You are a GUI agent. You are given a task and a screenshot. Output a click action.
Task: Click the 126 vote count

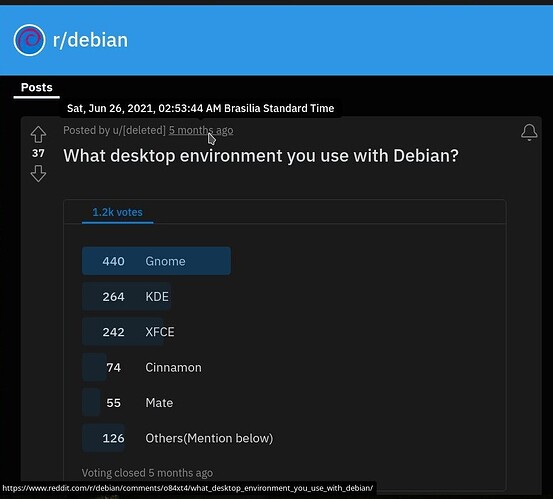(x=113, y=438)
